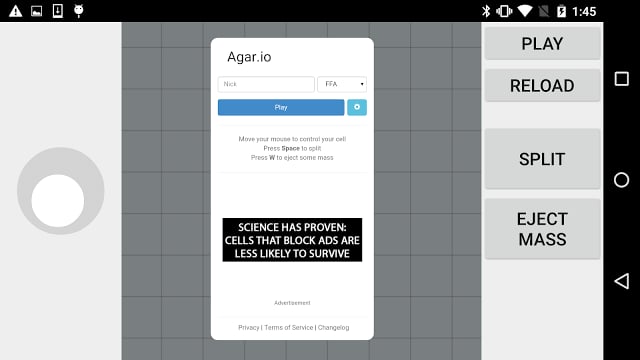The image size is (640, 360).
Task: Tap the Android debug cat icon
Action: [x=79, y=11]
